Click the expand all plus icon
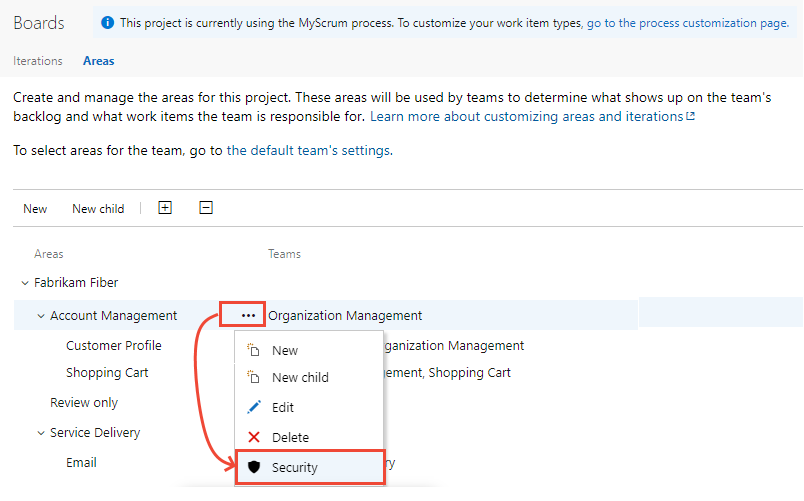Viewport: 804px width, 501px height. [165, 208]
